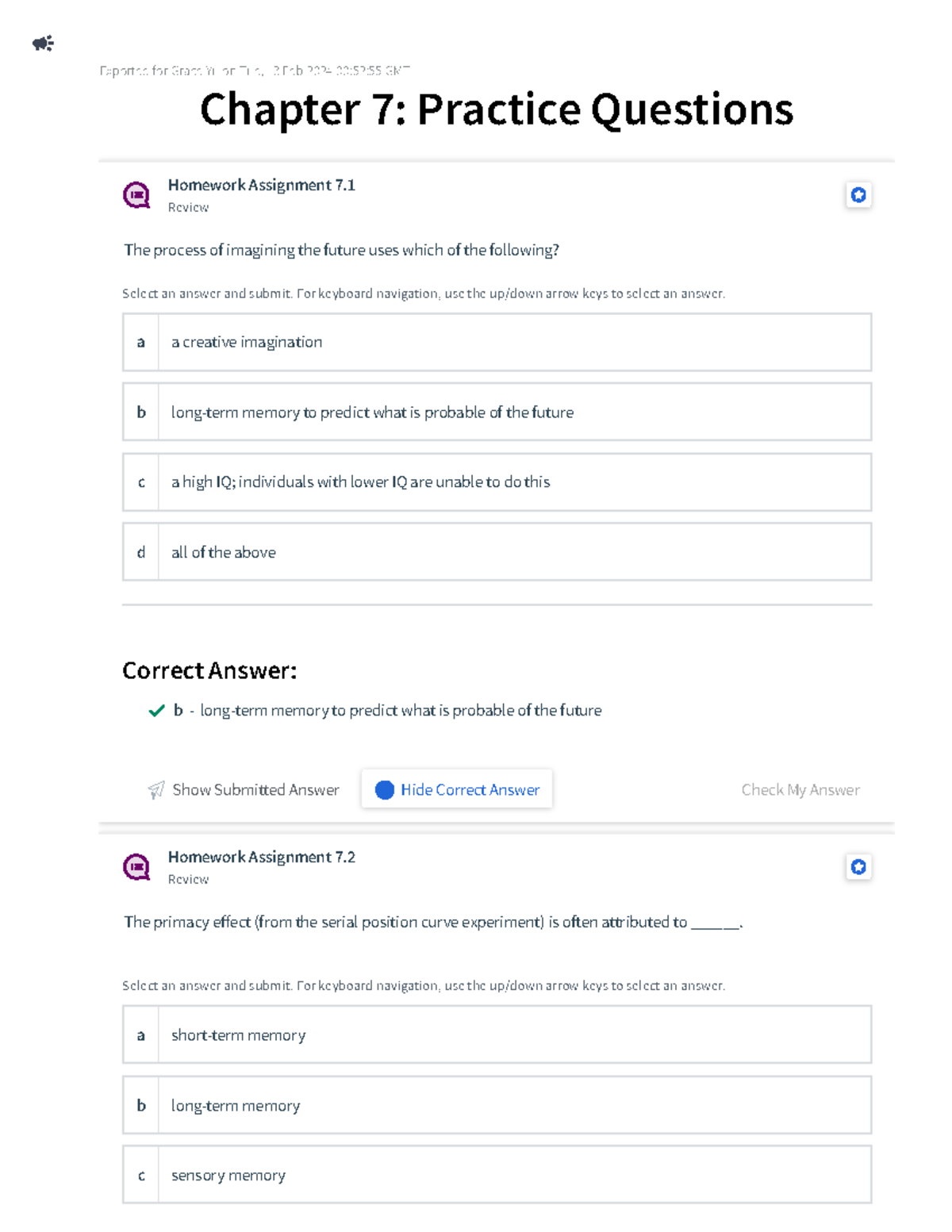This screenshot has width=952, height=1232.
Task: Click the Homework Assignment 7.1 title
Action: click(x=261, y=185)
